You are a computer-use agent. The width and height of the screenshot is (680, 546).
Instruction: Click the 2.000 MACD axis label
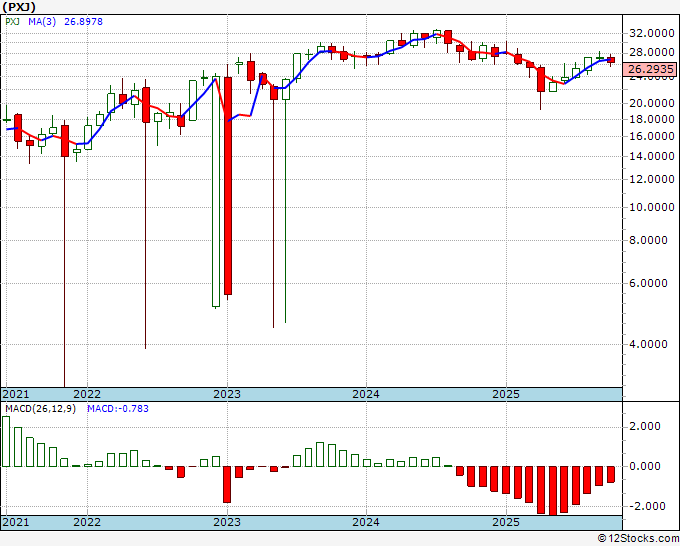646,426
